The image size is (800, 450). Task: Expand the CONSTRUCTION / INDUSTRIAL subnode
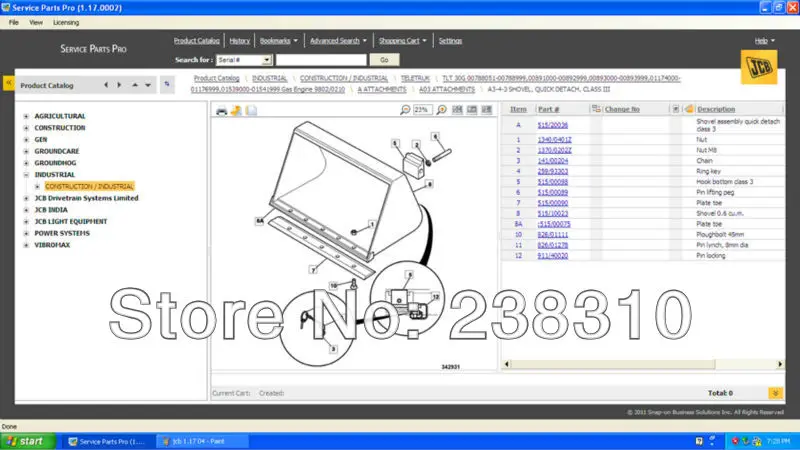click(x=37, y=187)
